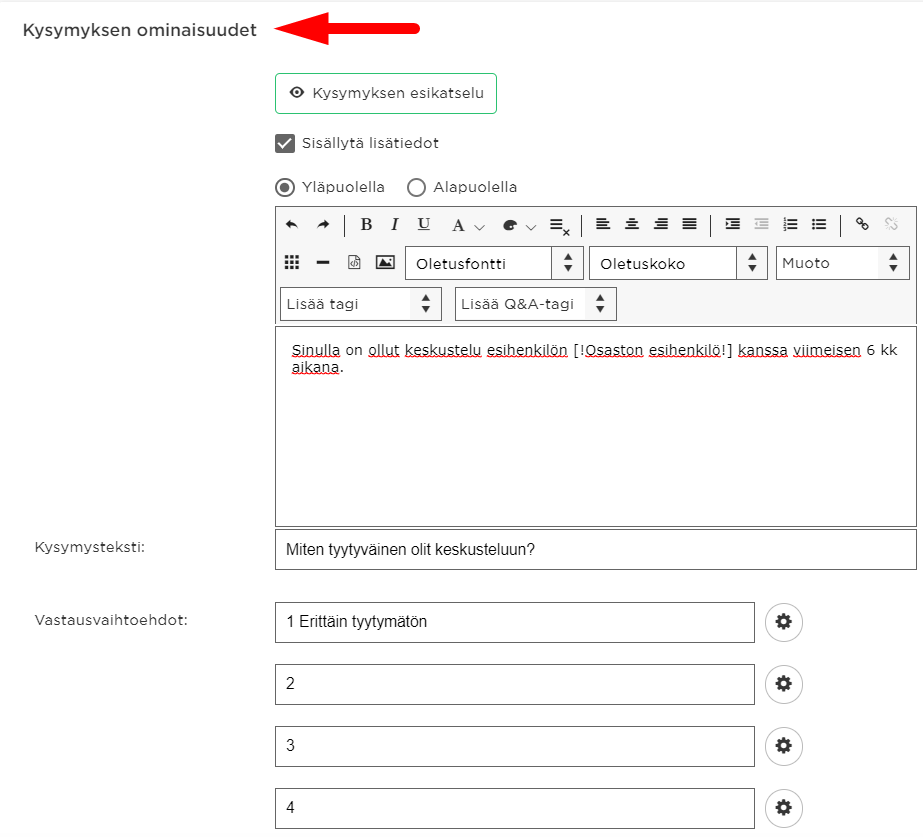Insert a numbered list
Screen dimensions: 923x837
[790, 224]
